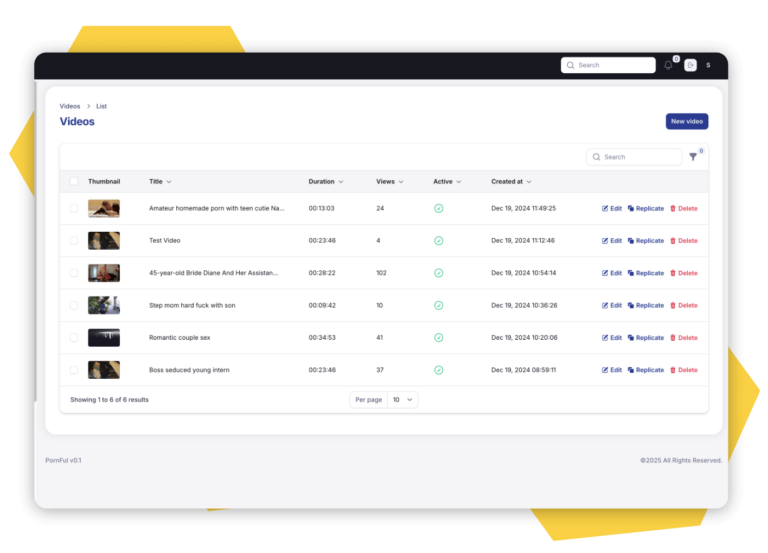The image size is (768, 553).
Task: Tick checkbox for row with 24 views
Action: pos(74,208)
